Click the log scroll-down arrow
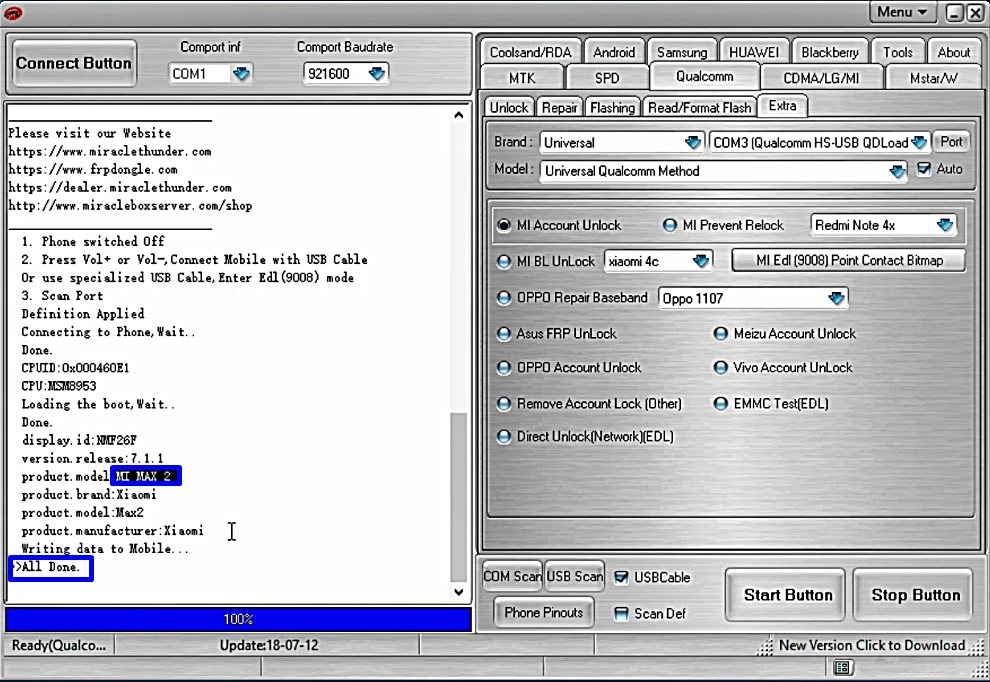The image size is (990, 682). pos(459,592)
